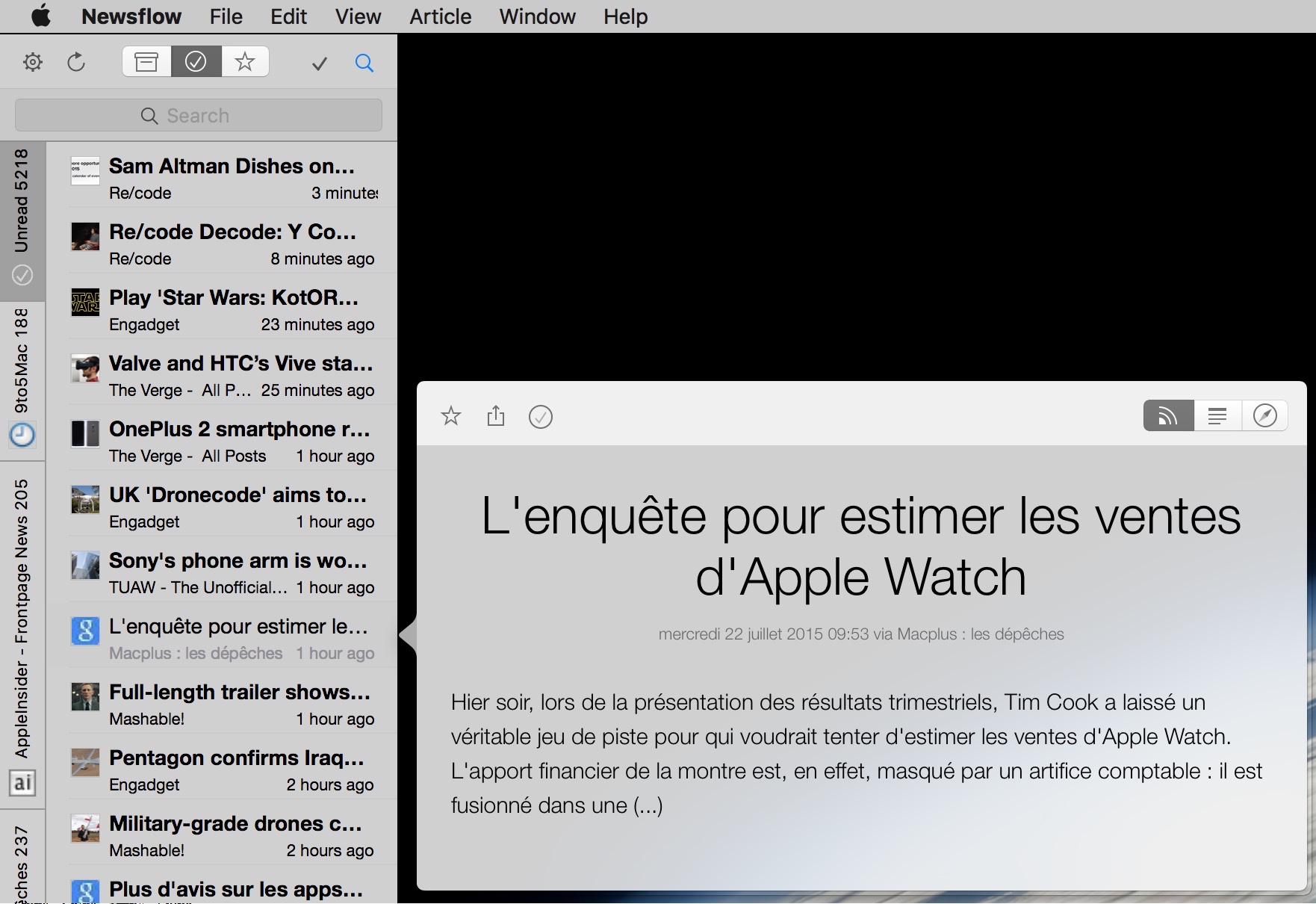The image size is (1316, 904).
Task: Mark the open article as read
Action: coord(541,417)
